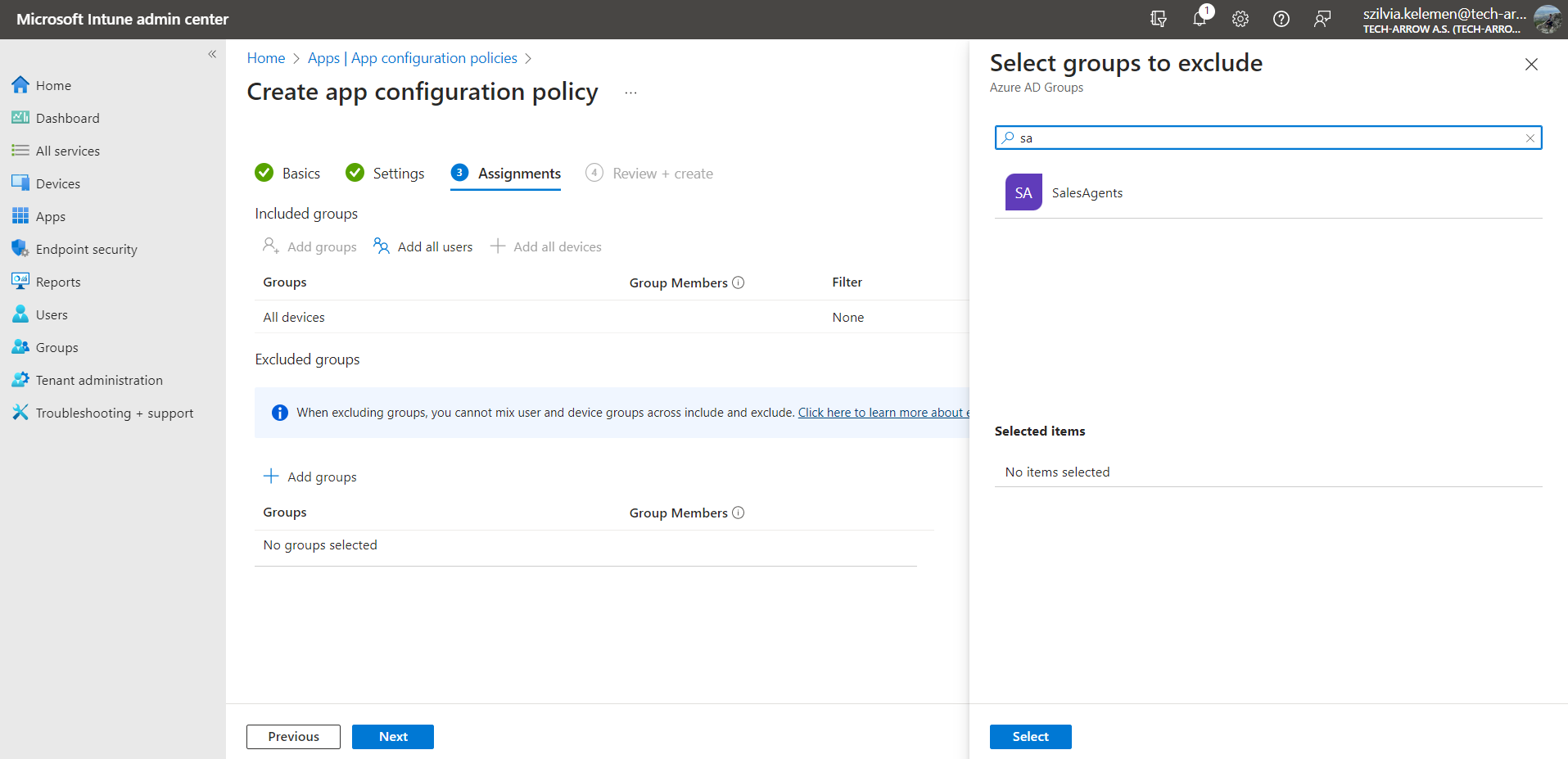The width and height of the screenshot is (1568, 759).
Task: Click the blue Select button
Action: [x=1030, y=737]
